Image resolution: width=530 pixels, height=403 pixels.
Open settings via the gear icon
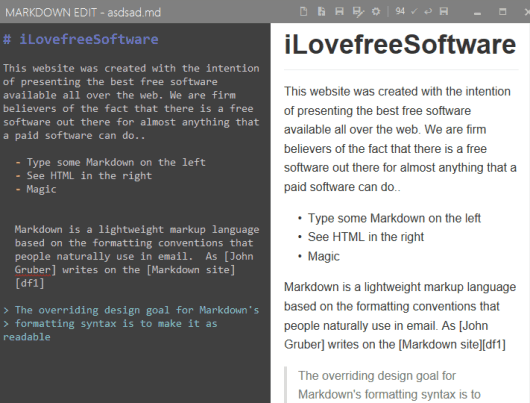tap(376, 12)
